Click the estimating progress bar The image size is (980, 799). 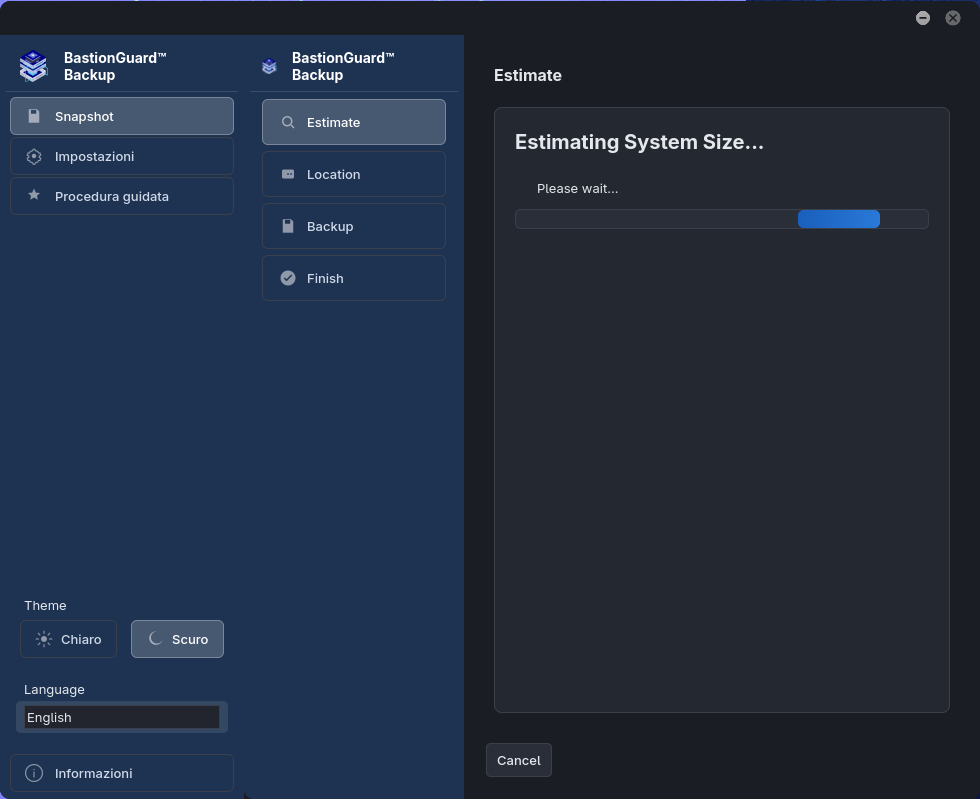(x=722, y=219)
